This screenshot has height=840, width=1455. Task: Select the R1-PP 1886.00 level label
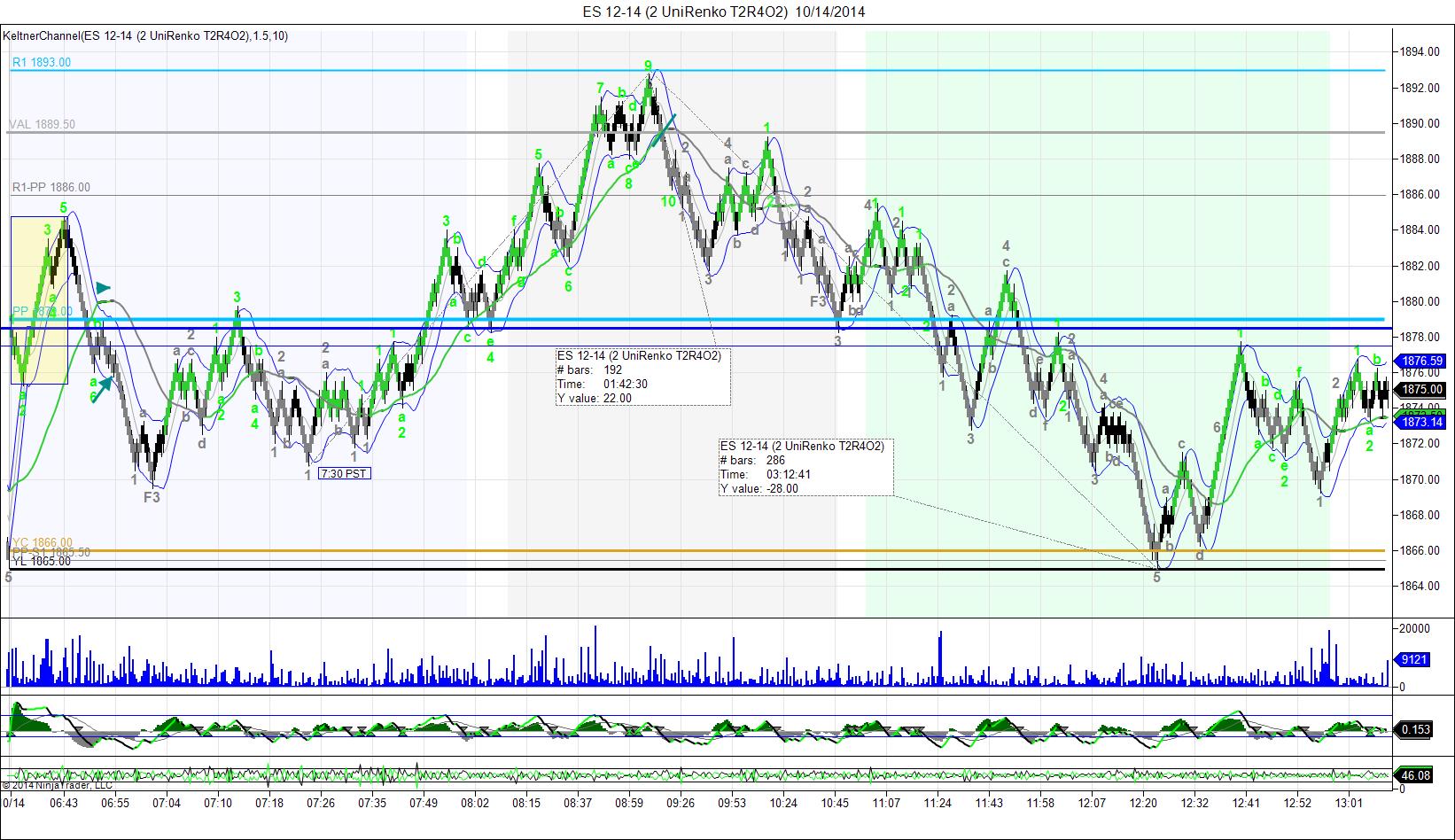[51, 188]
